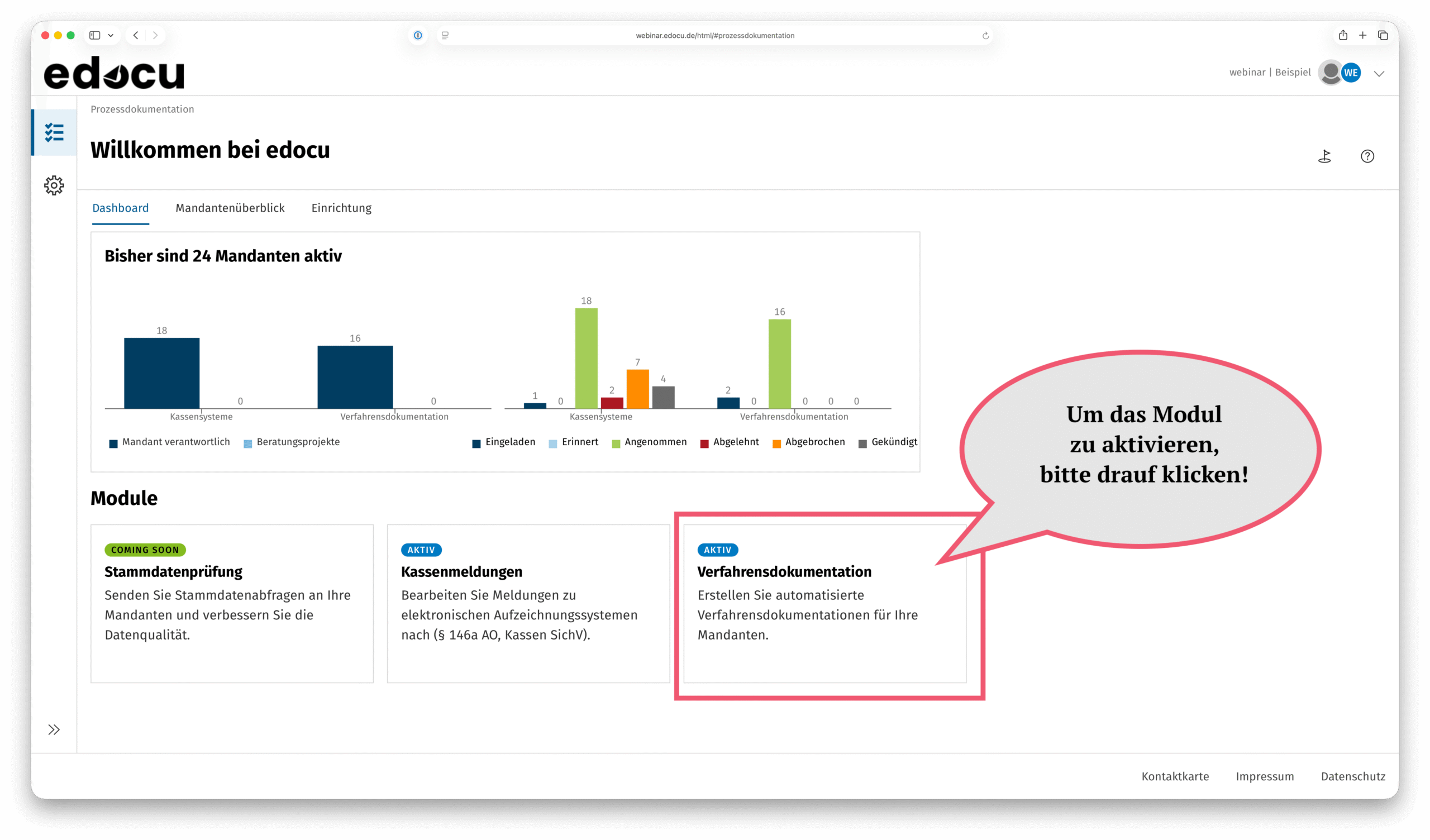Open the checklist Prozessdokumentation sidebar icon
The width and height of the screenshot is (1430, 840).
(x=54, y=132)
